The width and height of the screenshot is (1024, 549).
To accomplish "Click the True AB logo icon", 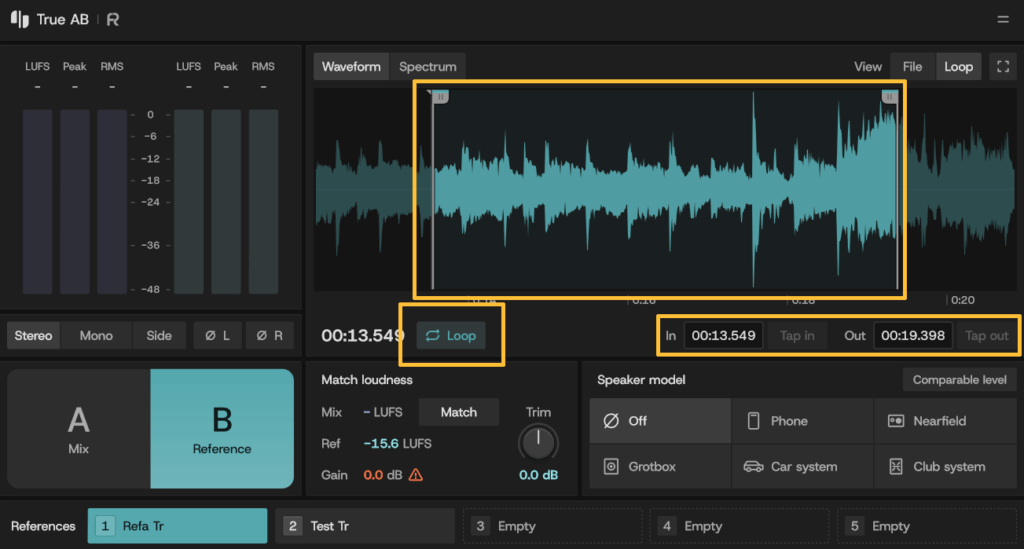I will (x=20, y=20).
